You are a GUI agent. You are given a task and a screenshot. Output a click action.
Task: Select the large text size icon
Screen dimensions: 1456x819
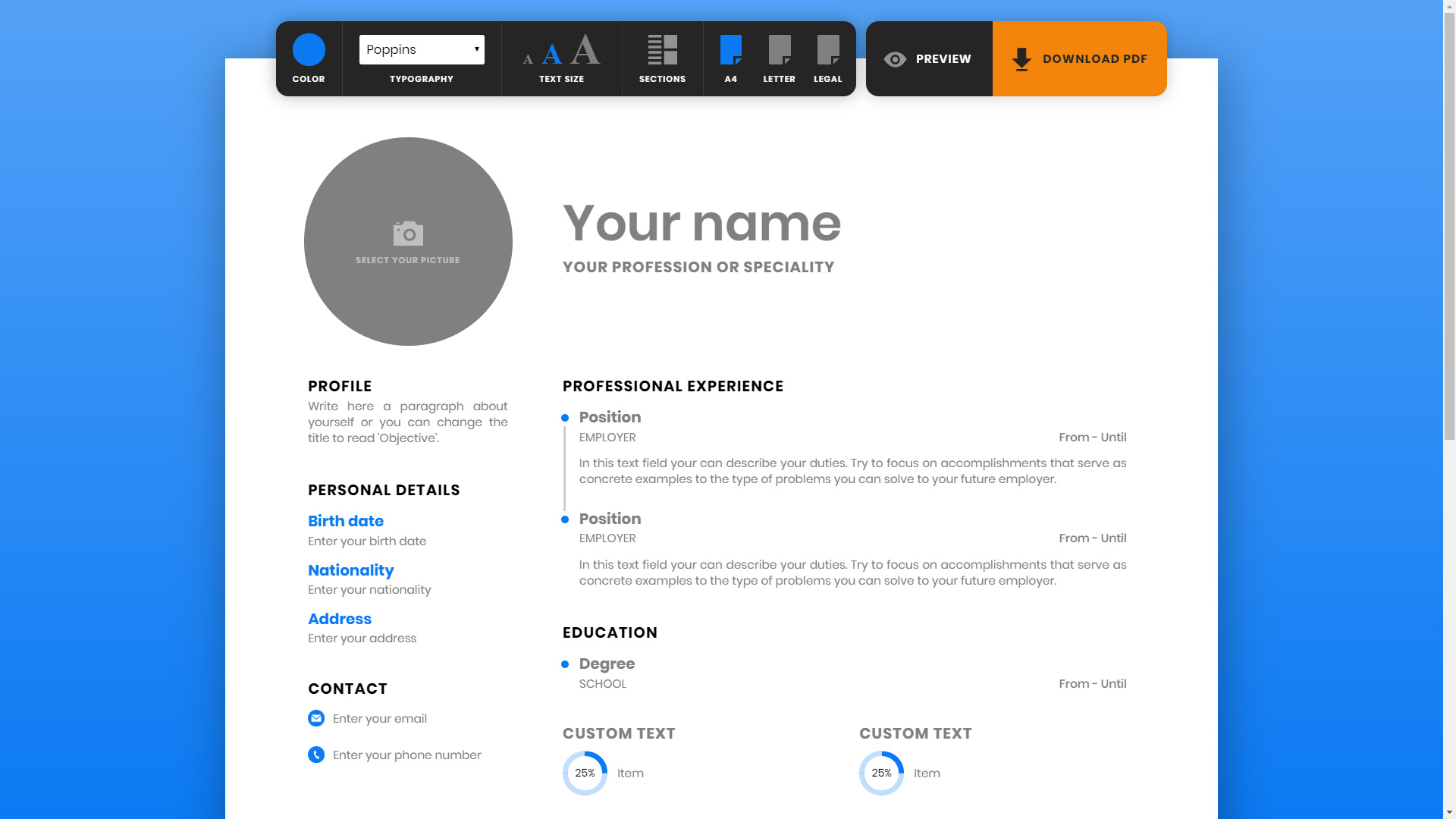point(585,50)
